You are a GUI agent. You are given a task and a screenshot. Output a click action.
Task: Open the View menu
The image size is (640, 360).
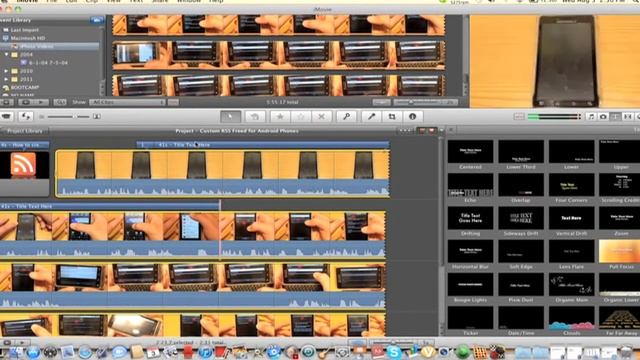[113, 1]
